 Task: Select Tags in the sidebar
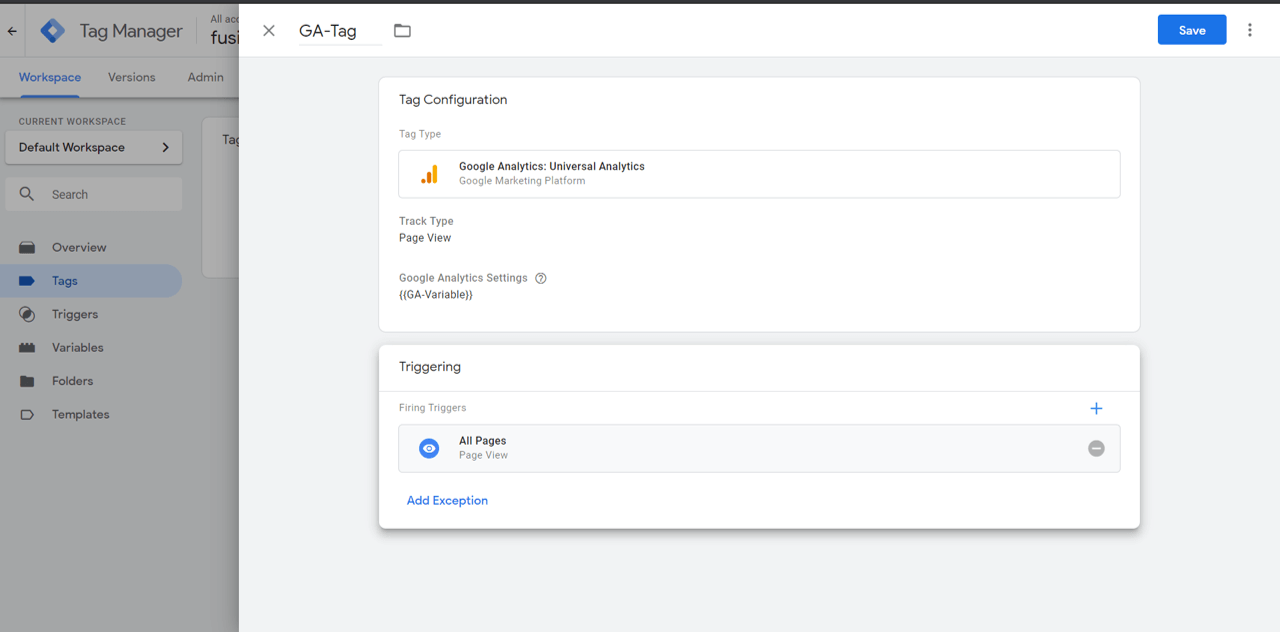point(91,281)
